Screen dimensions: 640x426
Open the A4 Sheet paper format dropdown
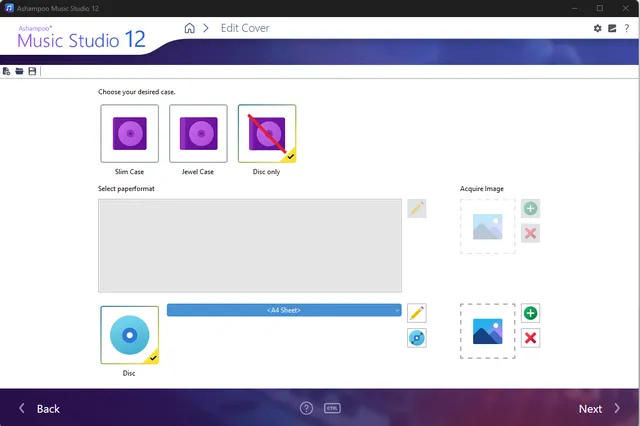coord(284,310)
